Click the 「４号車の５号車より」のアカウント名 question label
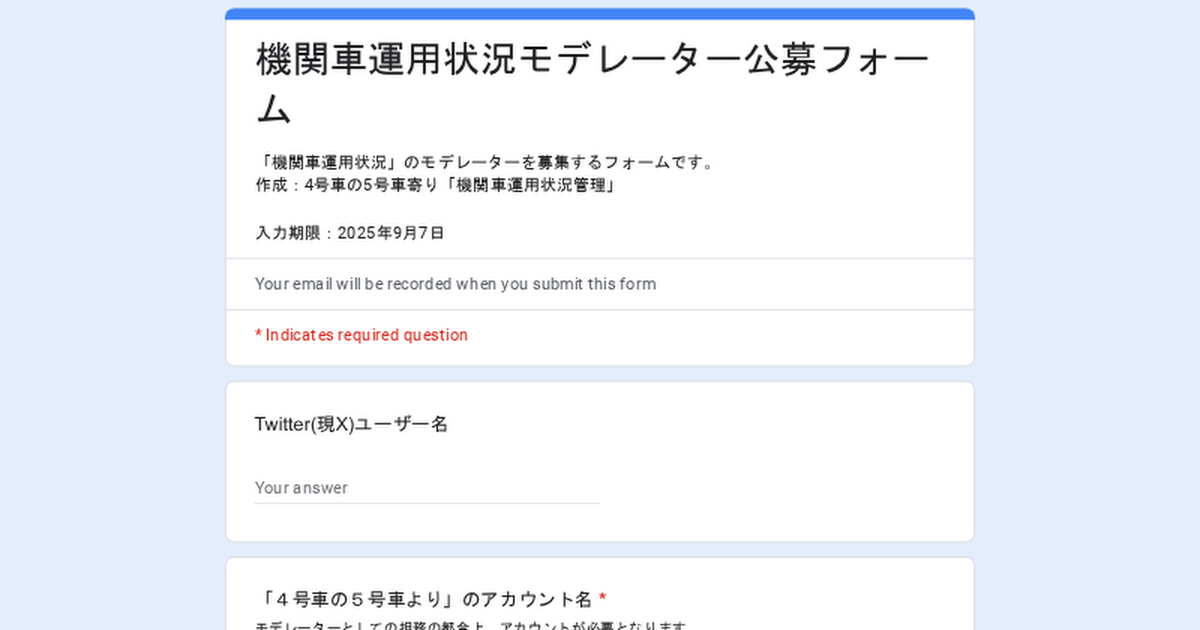1200x630 pixels. tap(425, 599)
